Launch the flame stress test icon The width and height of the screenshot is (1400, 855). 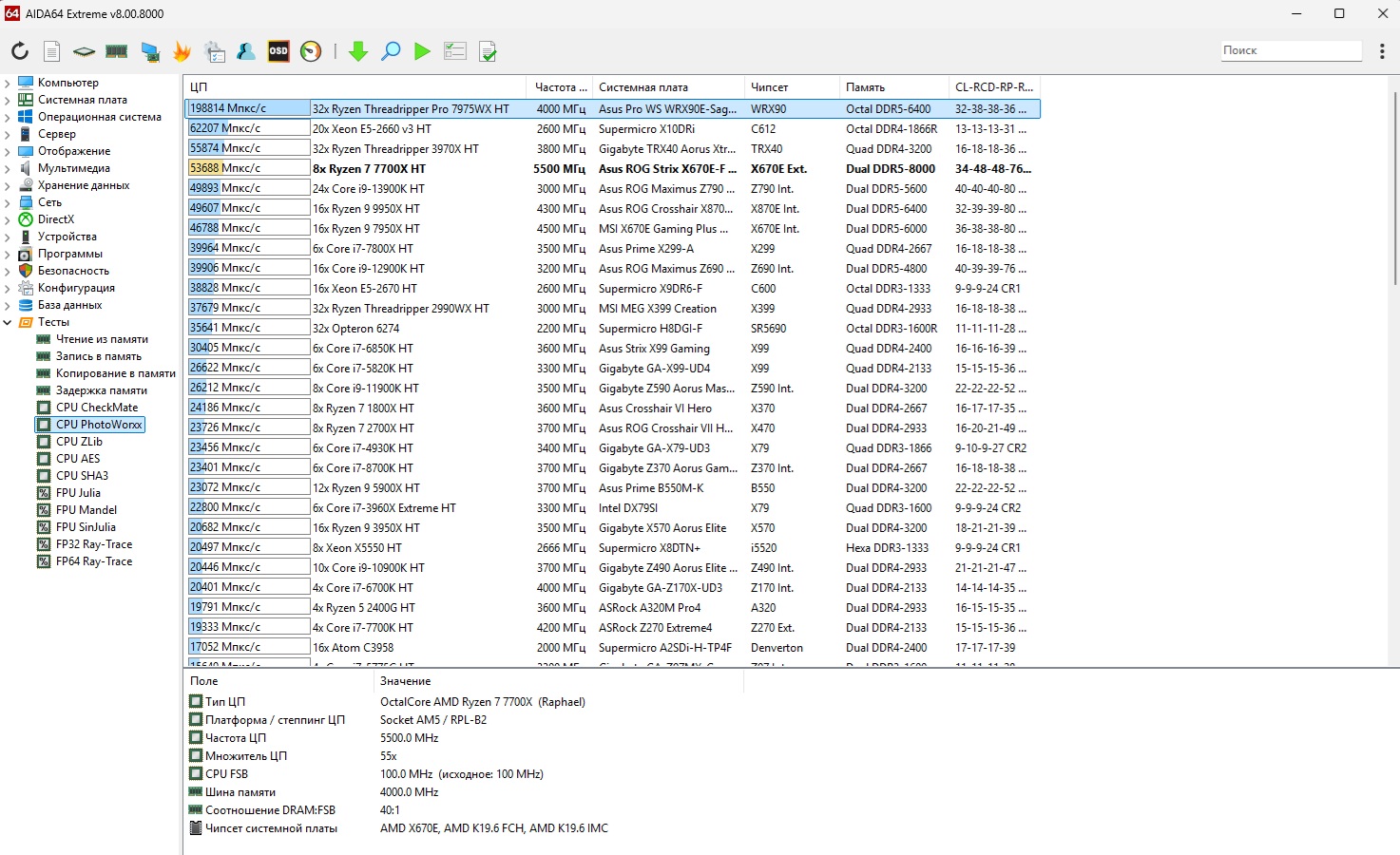(x=182, y=51)
